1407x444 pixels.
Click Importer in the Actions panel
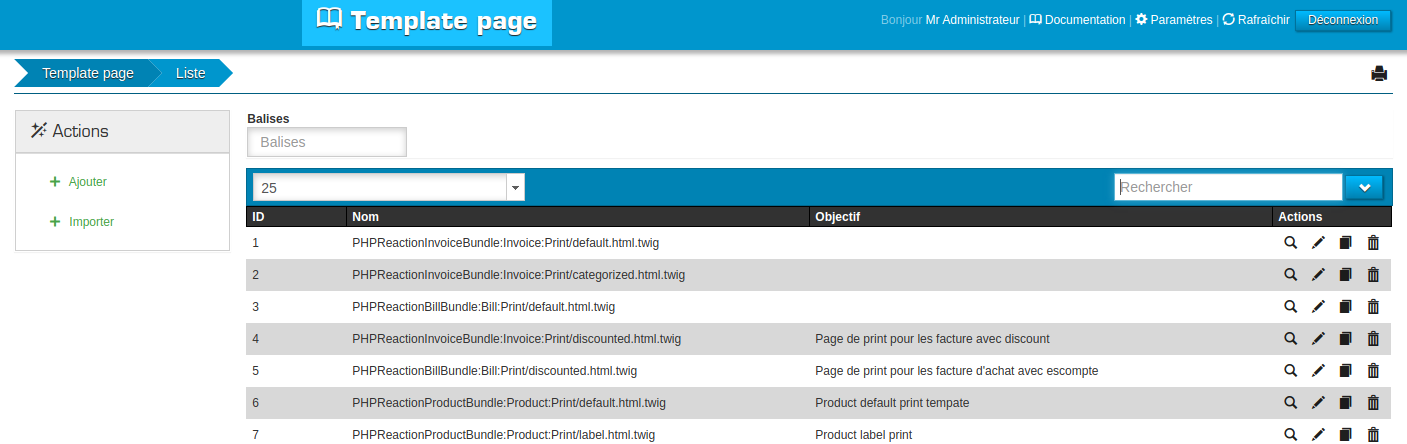pyautogui.click(x=91, y=222)
